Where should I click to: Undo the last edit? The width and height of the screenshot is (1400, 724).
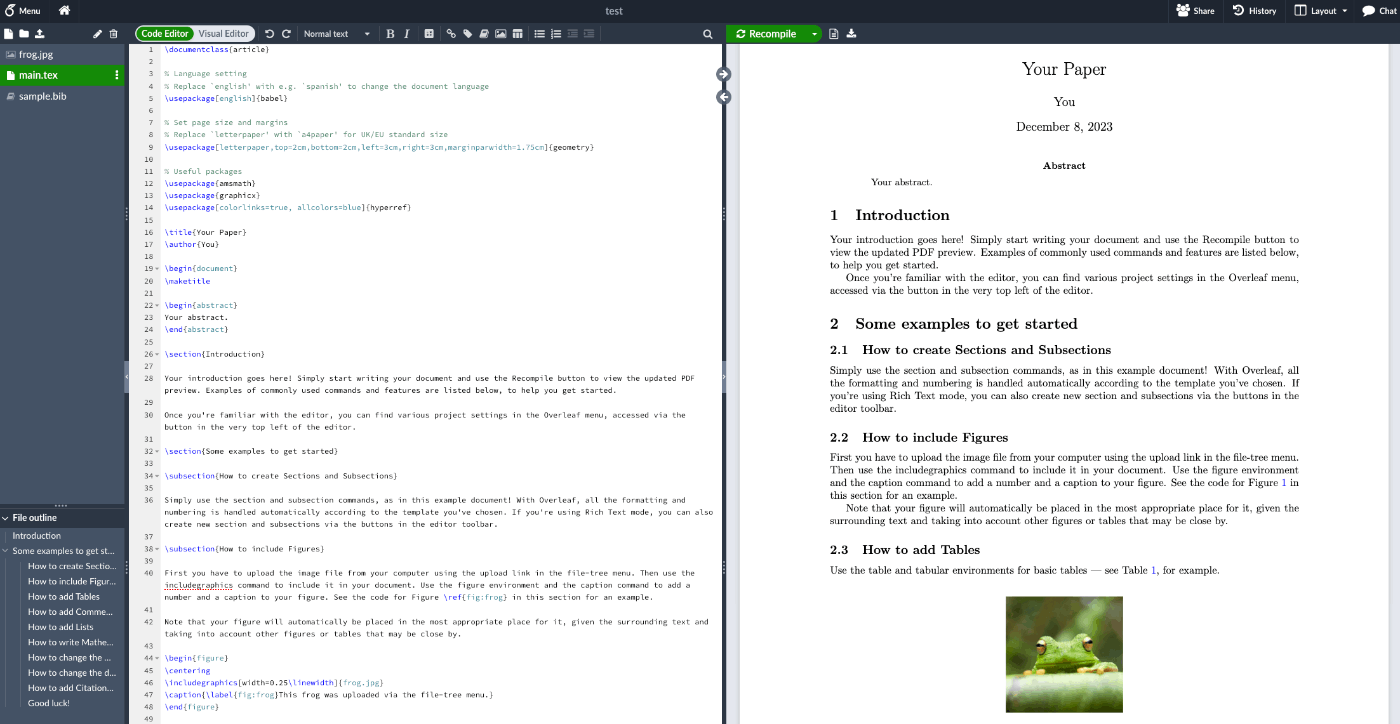pos(269,34)
